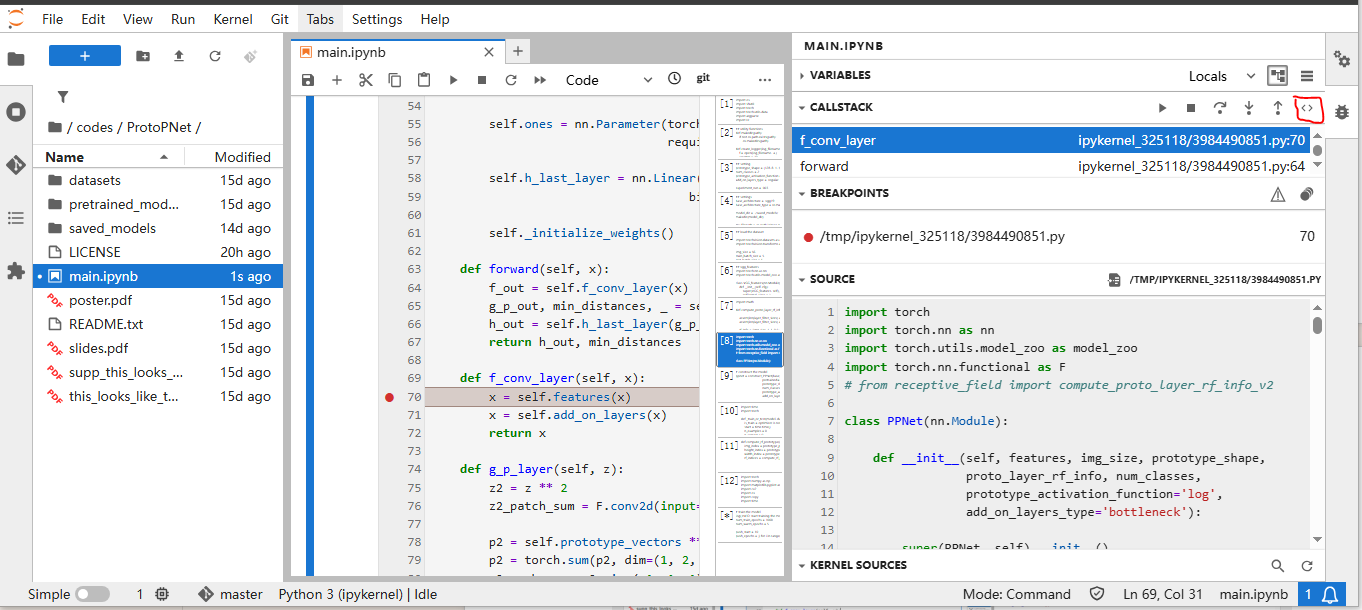
Task: Remove all breakpoints icon in Breakpoints panel
Action: point(1306,194)
